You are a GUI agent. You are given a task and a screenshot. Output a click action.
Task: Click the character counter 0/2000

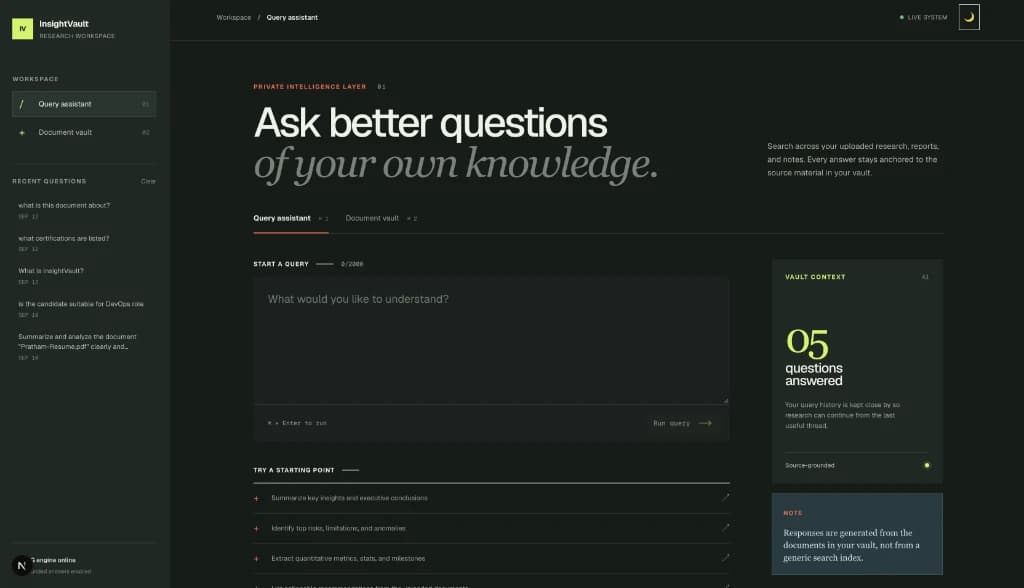coord(352,264)
